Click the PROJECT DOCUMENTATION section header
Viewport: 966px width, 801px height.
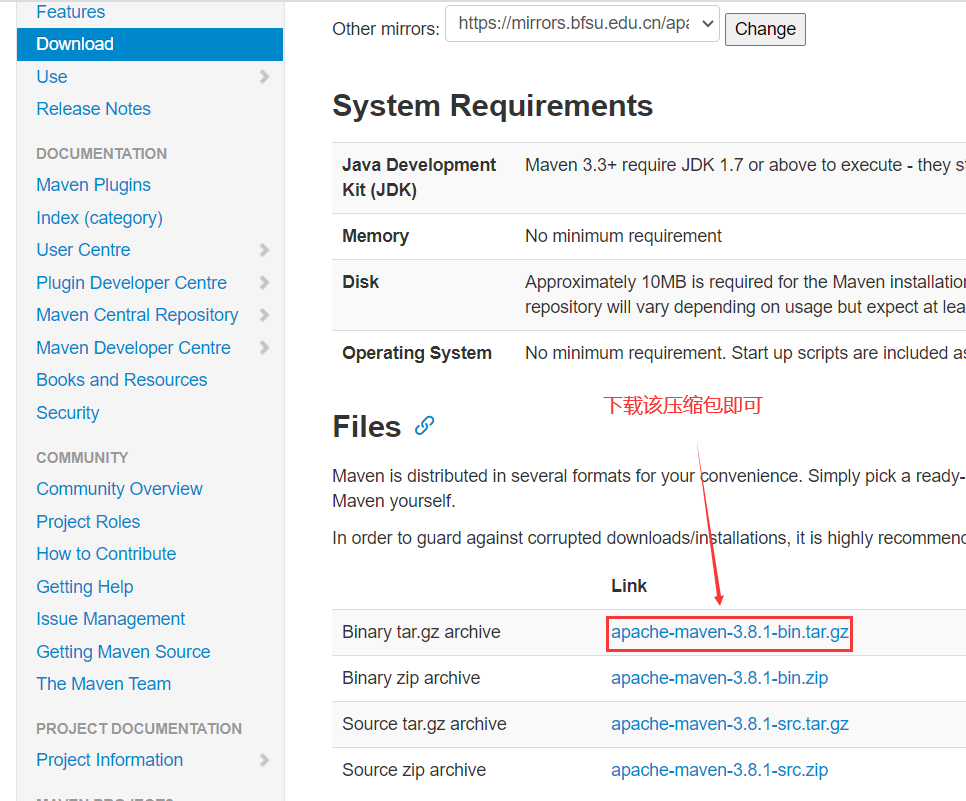tap(139, 729)
